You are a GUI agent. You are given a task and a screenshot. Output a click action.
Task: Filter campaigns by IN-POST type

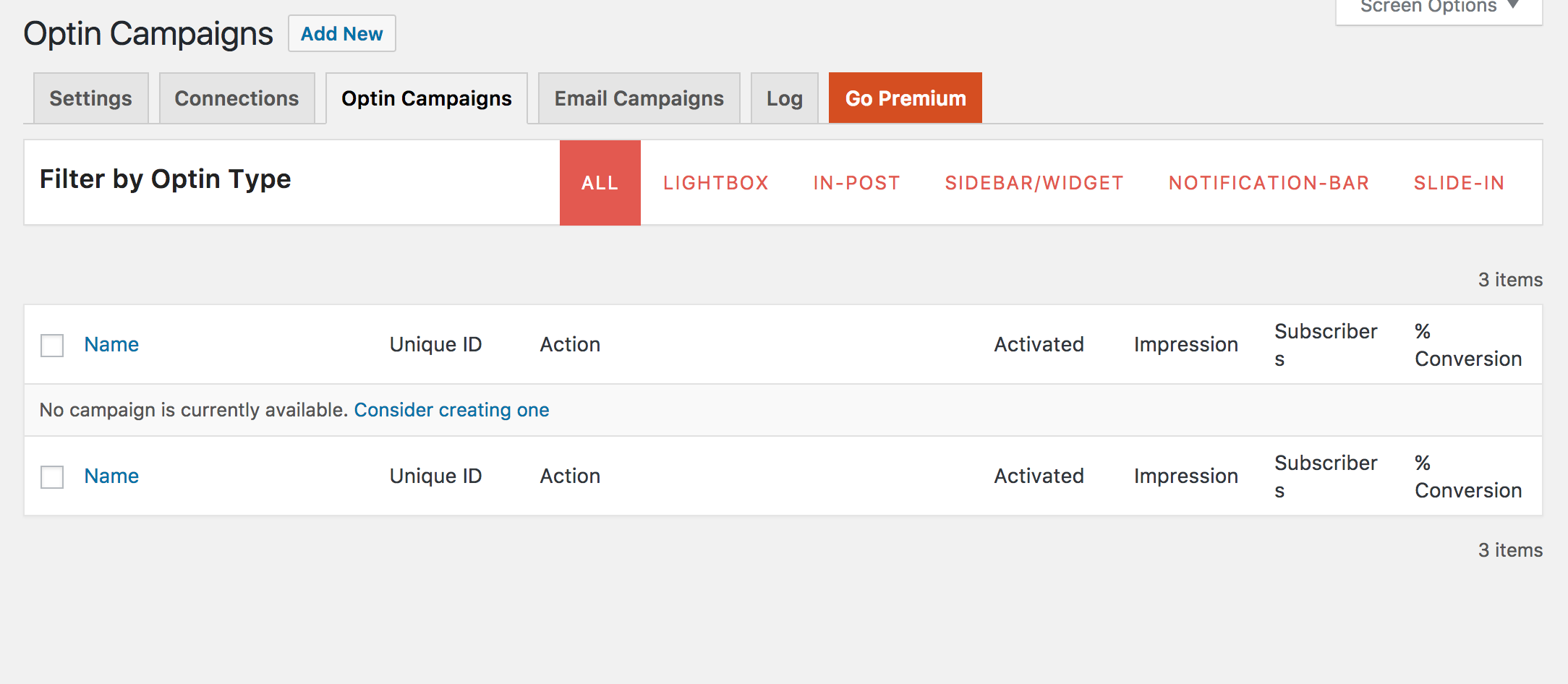(856, 183)
